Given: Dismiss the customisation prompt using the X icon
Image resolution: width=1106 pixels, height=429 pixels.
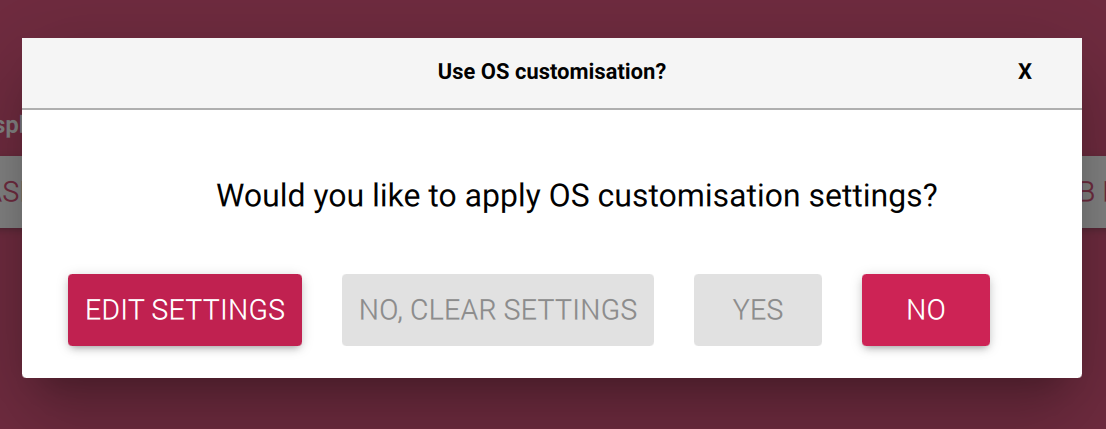Looking at the screenshot, I should (x=1025, y=72).
